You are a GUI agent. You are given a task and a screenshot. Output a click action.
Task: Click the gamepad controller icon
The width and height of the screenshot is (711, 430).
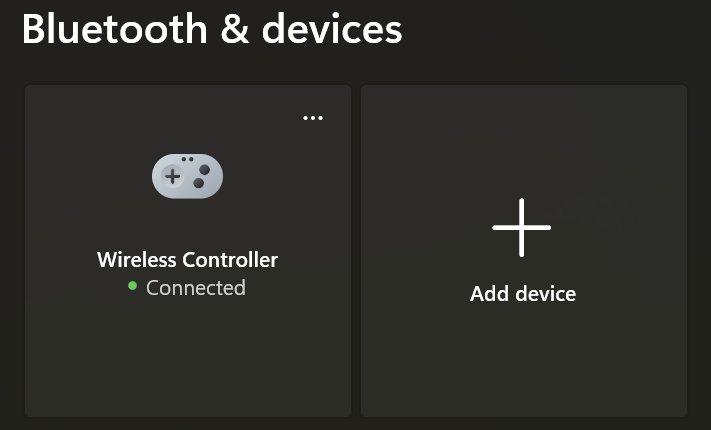click(187, 176)
